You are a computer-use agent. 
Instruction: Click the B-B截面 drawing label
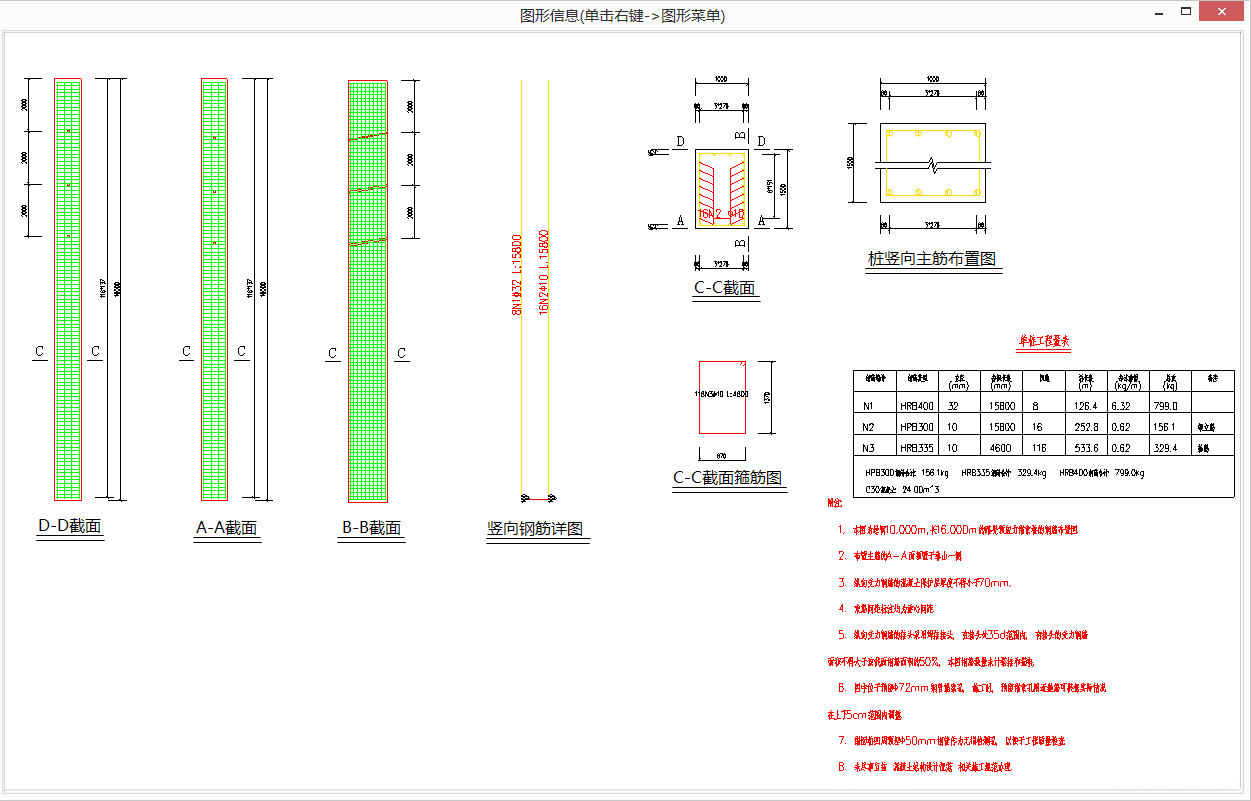click(x=371, y=528)
